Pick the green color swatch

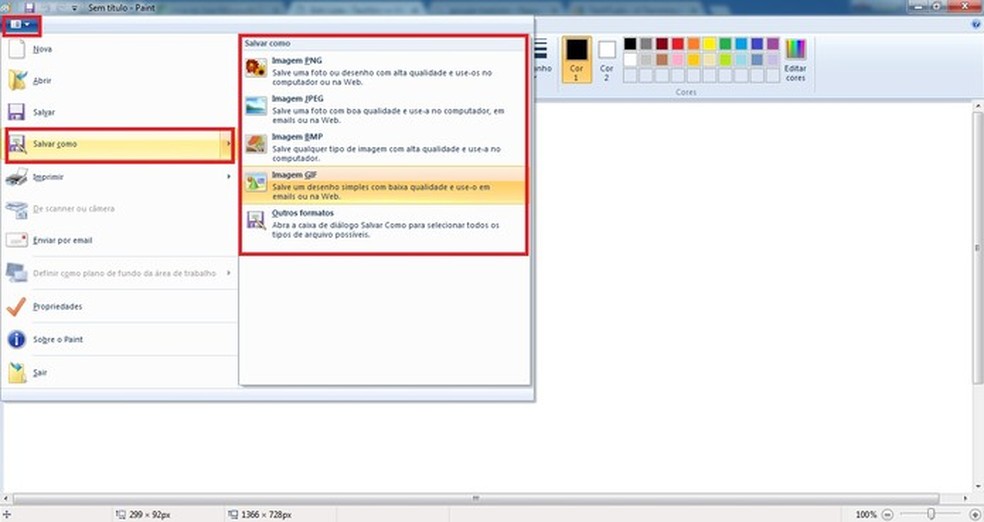[x=725, y=43]
